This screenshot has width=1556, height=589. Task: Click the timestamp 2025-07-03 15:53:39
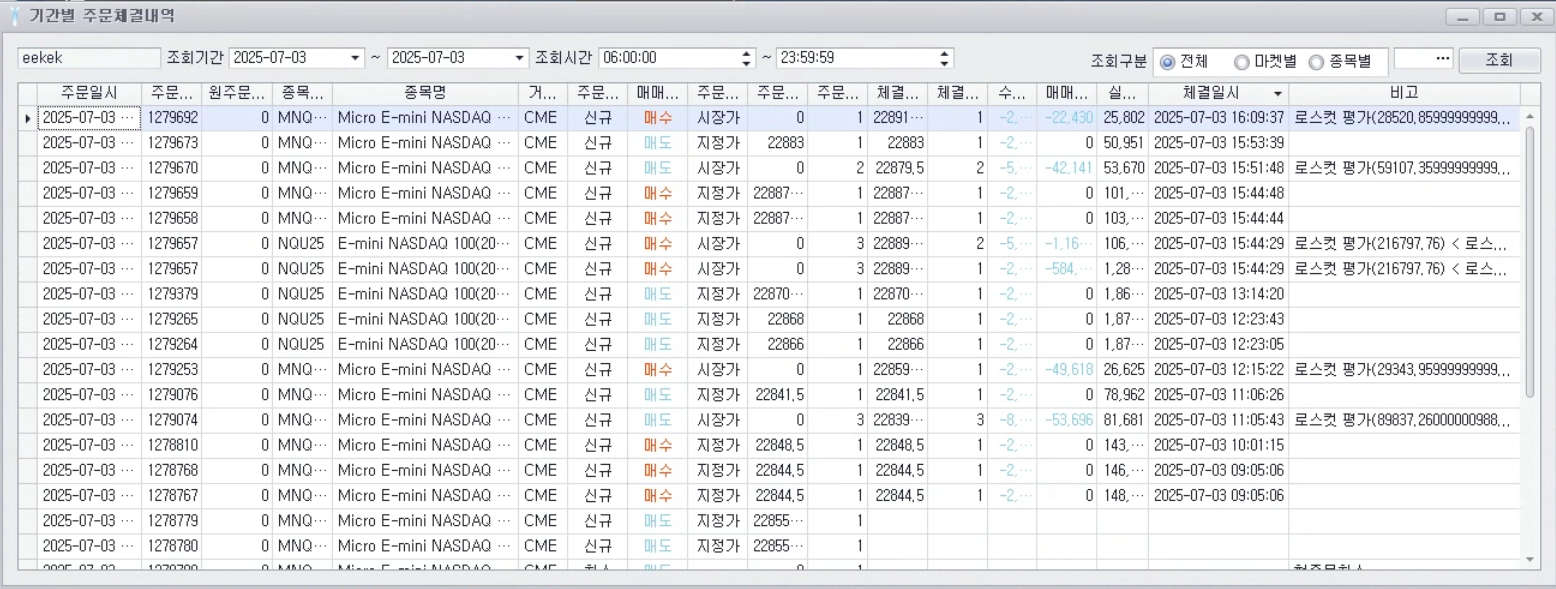1219,143
